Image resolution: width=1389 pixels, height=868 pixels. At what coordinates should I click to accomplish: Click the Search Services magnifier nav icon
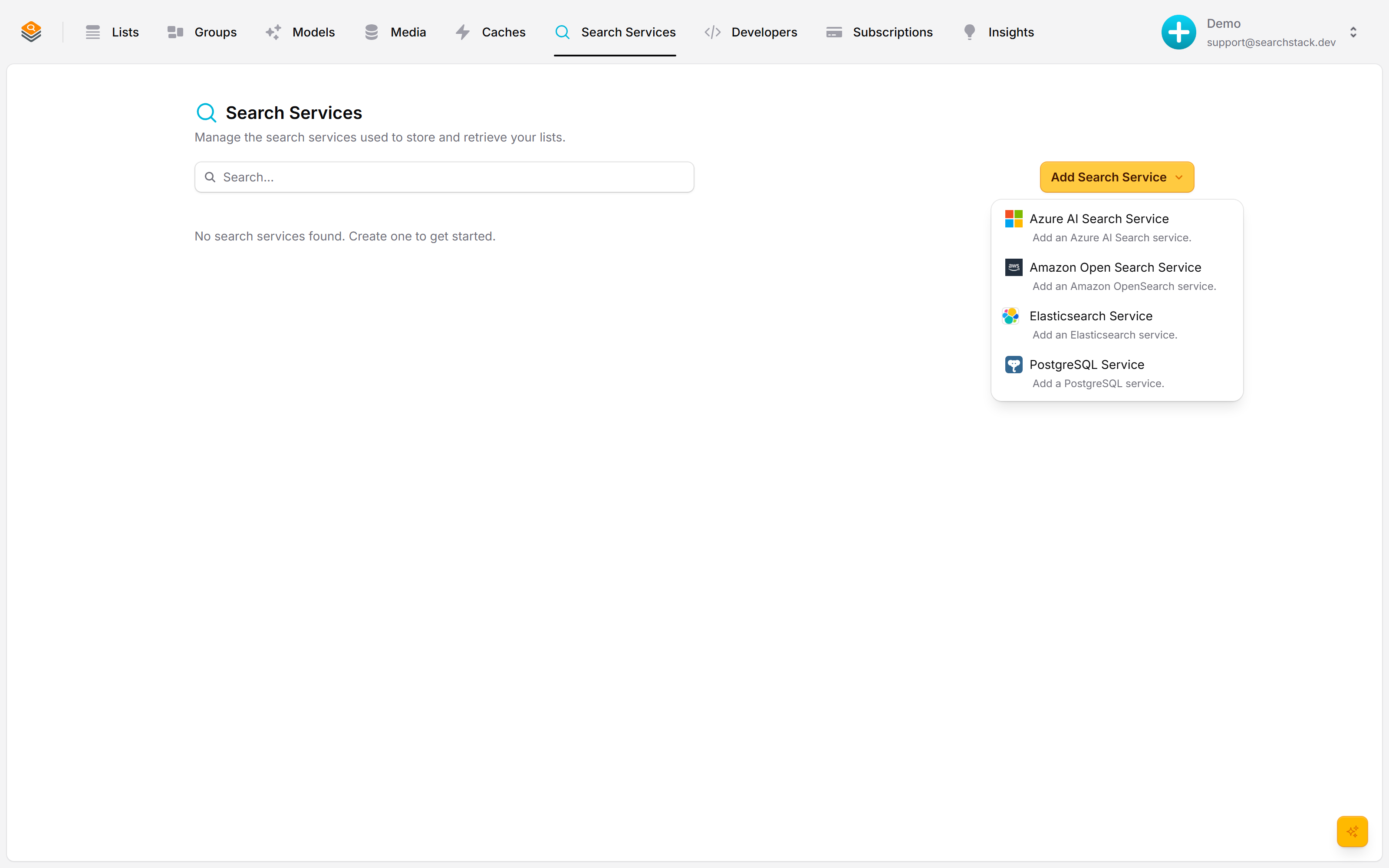pos(563,32)
